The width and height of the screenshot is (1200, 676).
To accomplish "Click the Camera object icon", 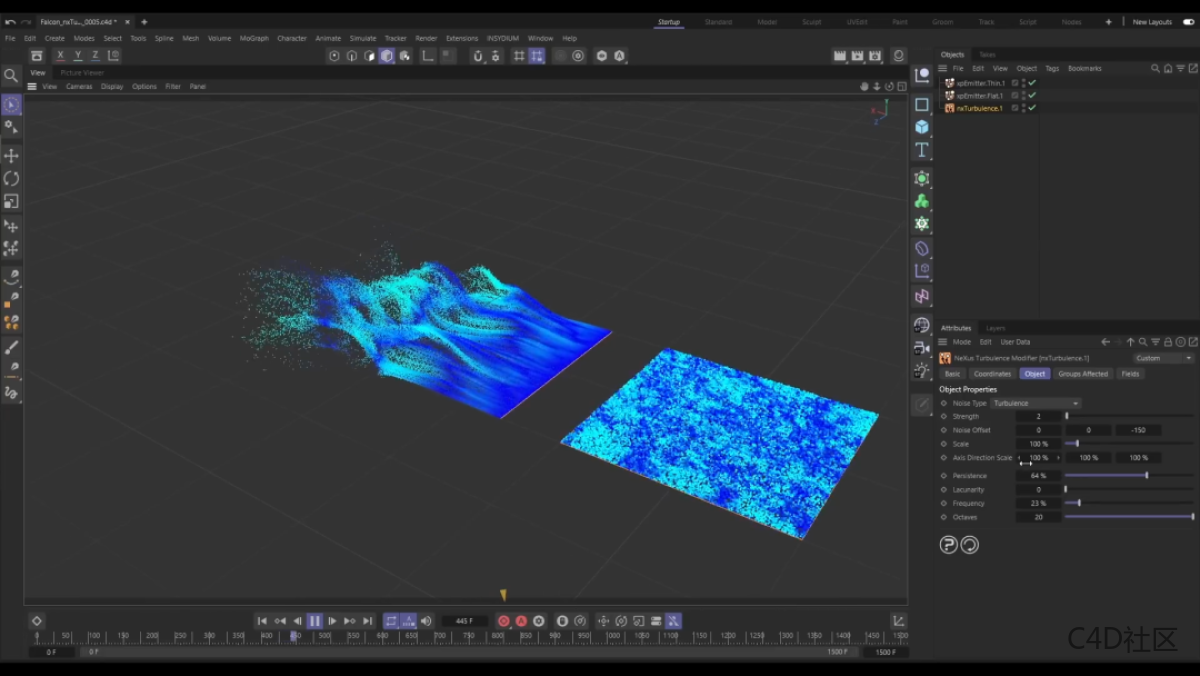I will click(x=922, y=348).
